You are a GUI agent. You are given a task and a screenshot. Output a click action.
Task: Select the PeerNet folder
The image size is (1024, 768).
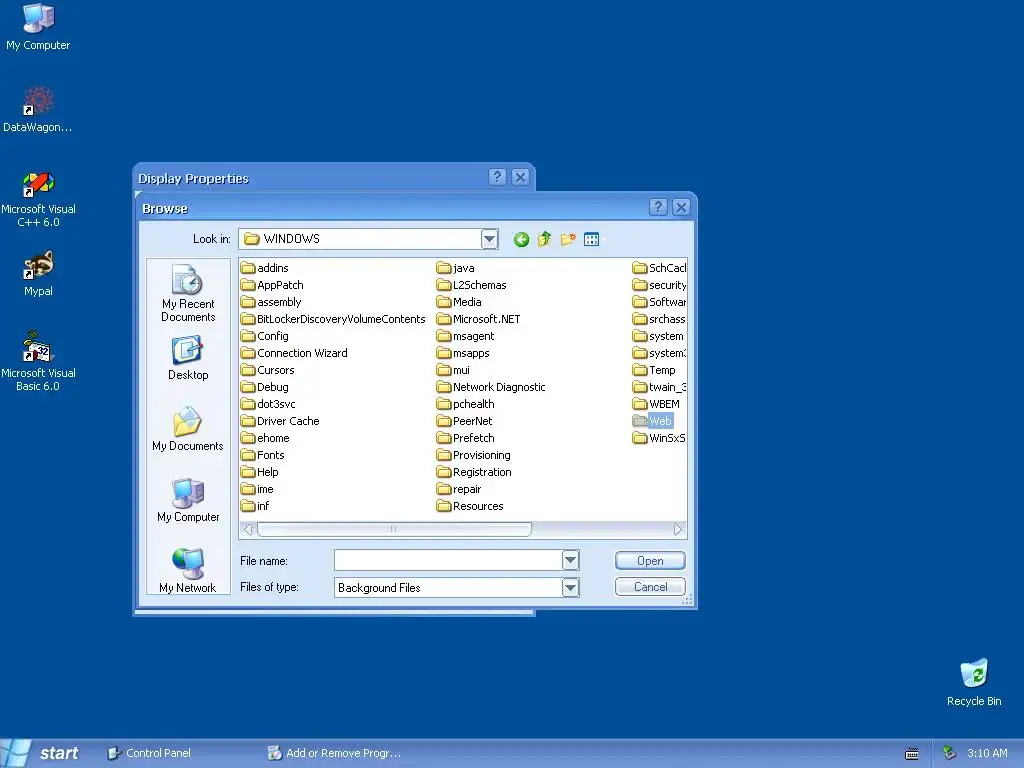point(465,421)
